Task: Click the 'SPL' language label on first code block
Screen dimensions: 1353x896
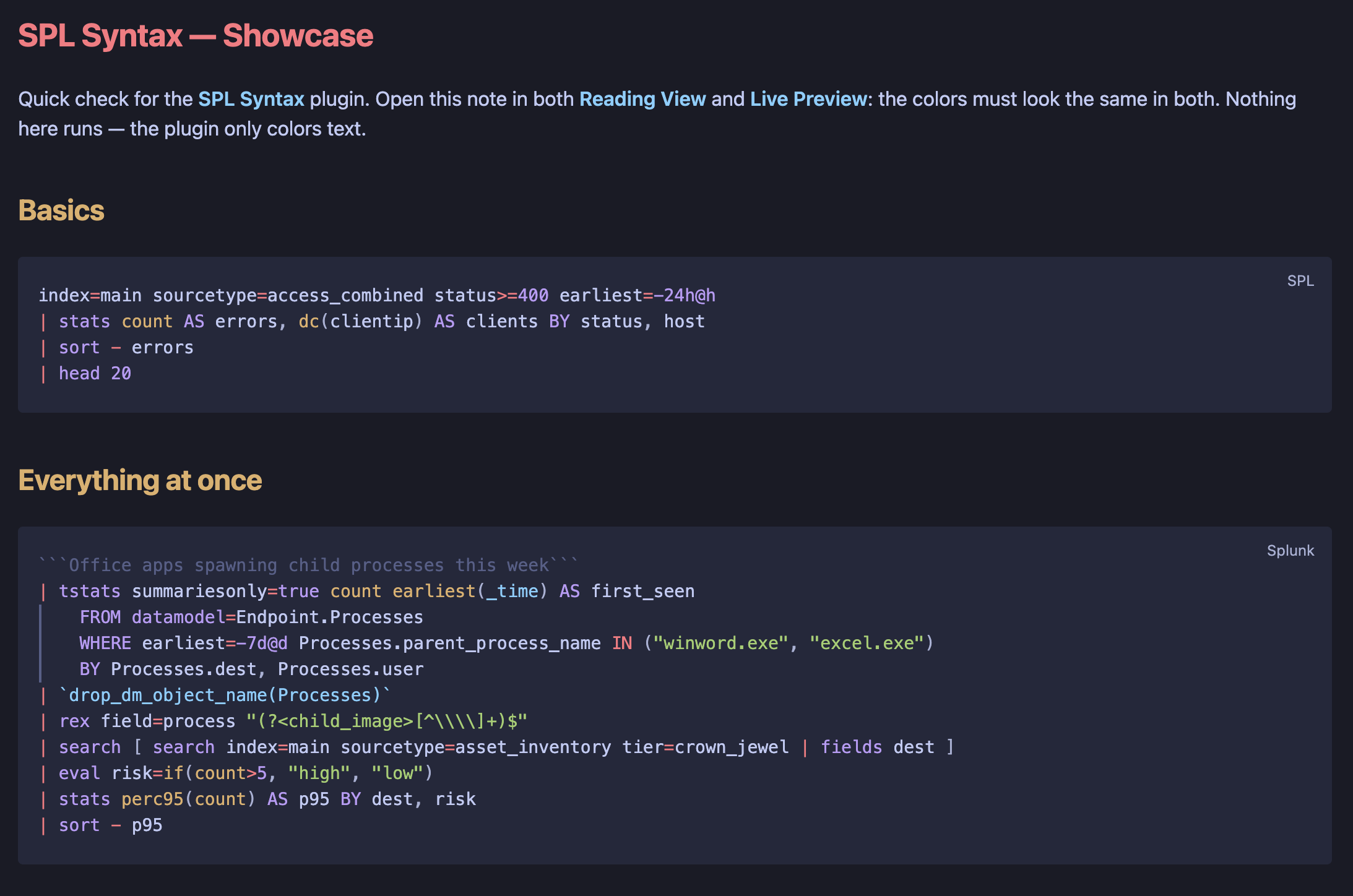Action: click(x=1300, y=281)
